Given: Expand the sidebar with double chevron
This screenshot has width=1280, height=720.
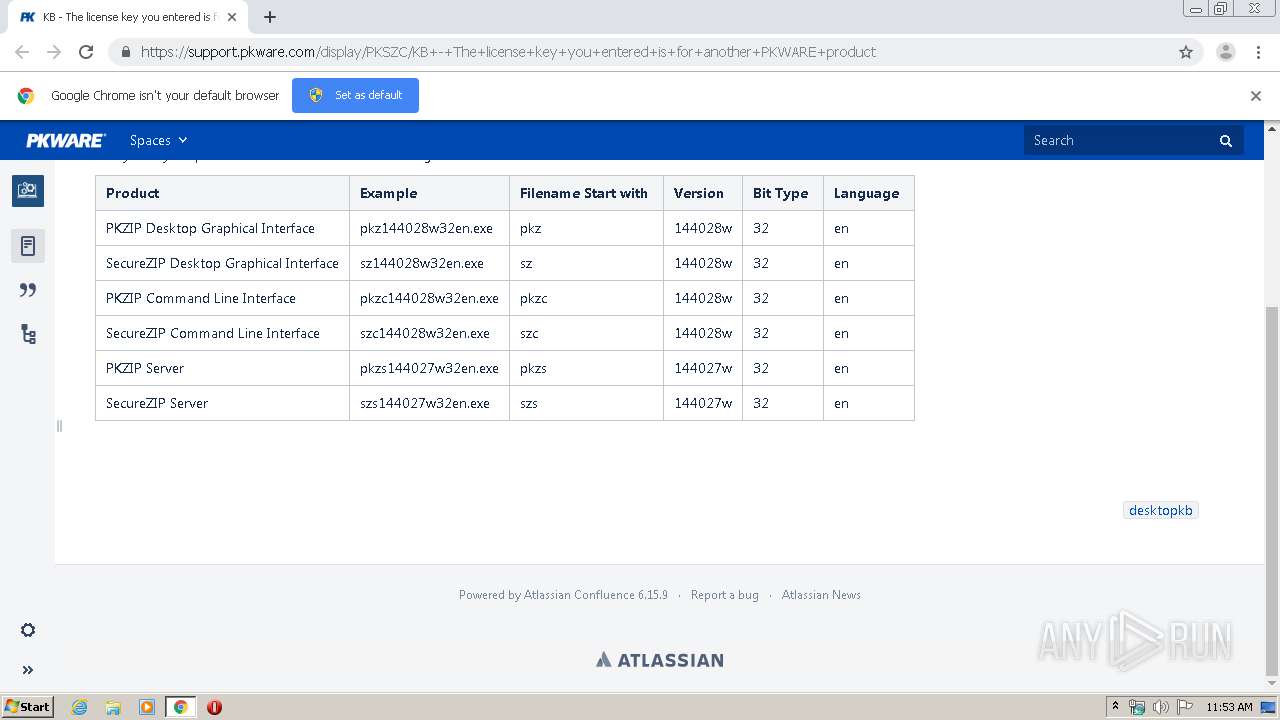Looking at the screenshot, I should tap(28, 670).
